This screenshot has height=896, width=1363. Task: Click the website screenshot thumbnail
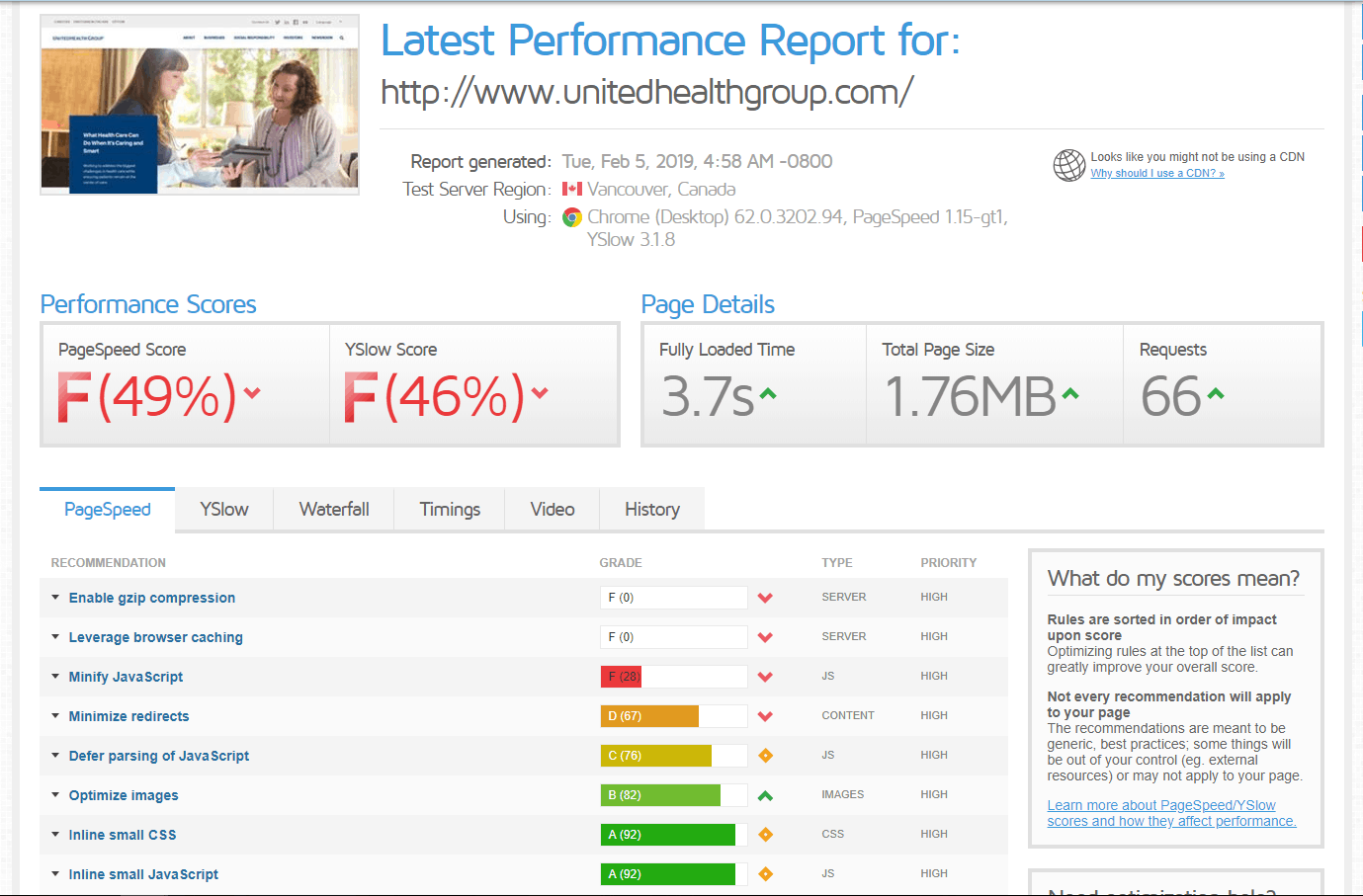click(x=200, y=105)
